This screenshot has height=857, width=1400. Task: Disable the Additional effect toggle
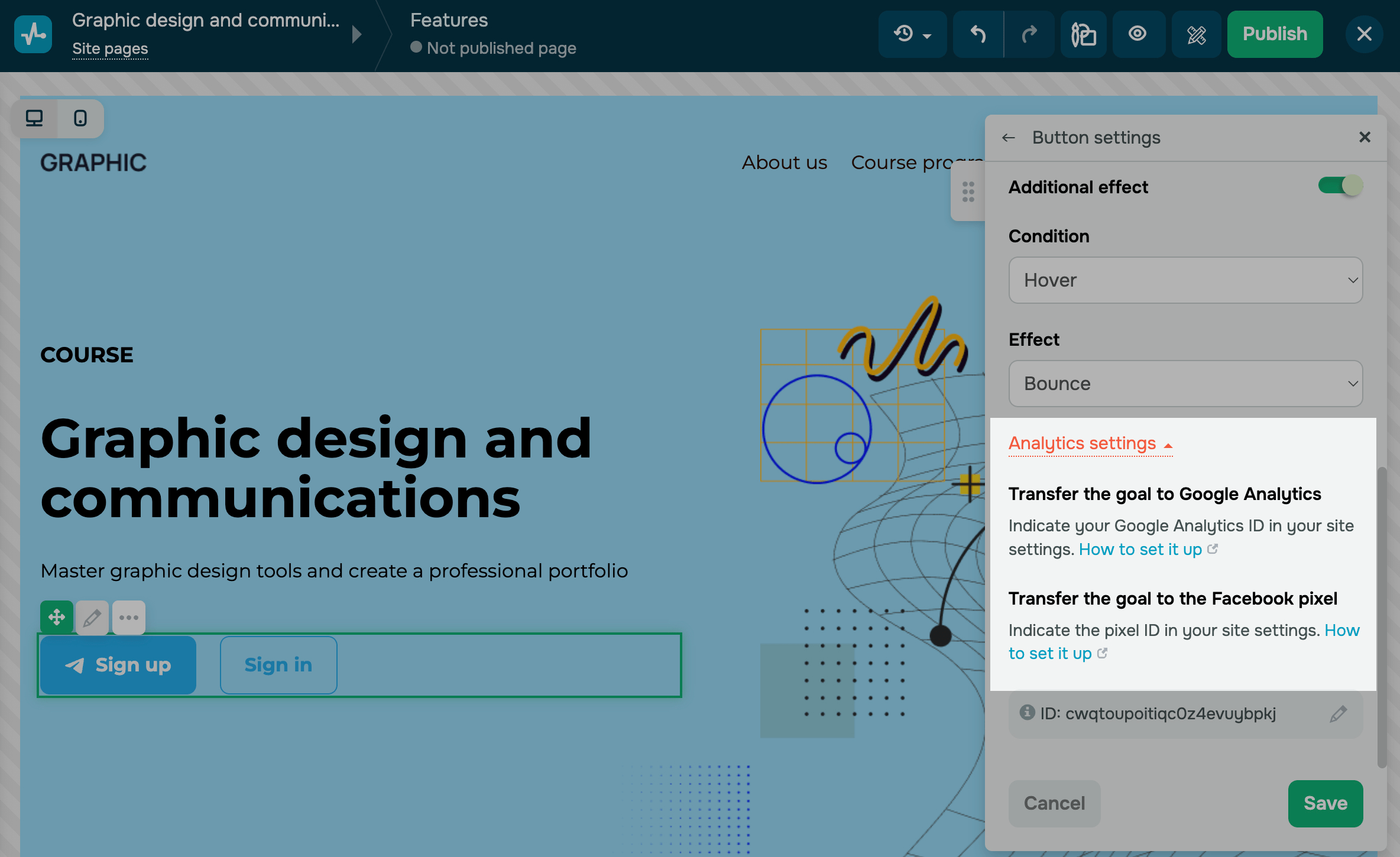pos(1340,186)
